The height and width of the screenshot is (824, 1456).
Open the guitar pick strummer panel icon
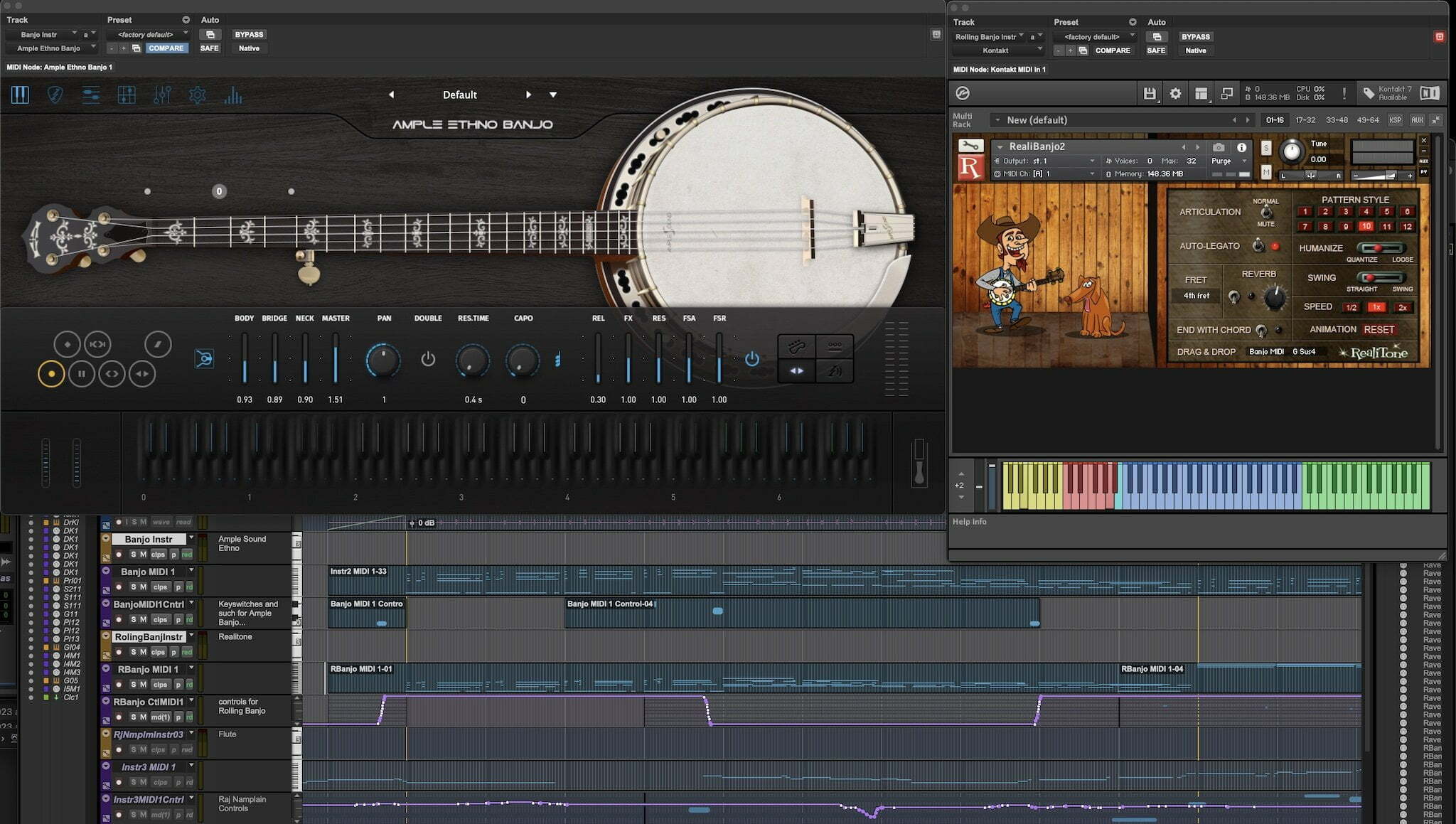coord(55,95)
